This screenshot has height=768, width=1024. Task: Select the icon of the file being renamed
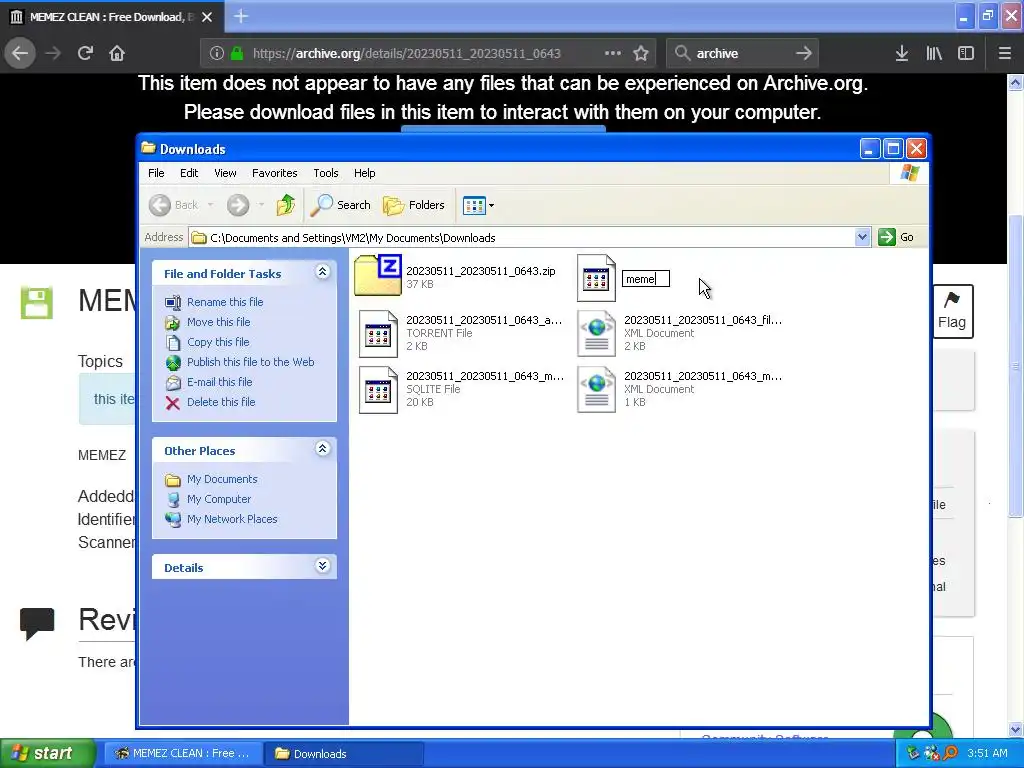596,278
